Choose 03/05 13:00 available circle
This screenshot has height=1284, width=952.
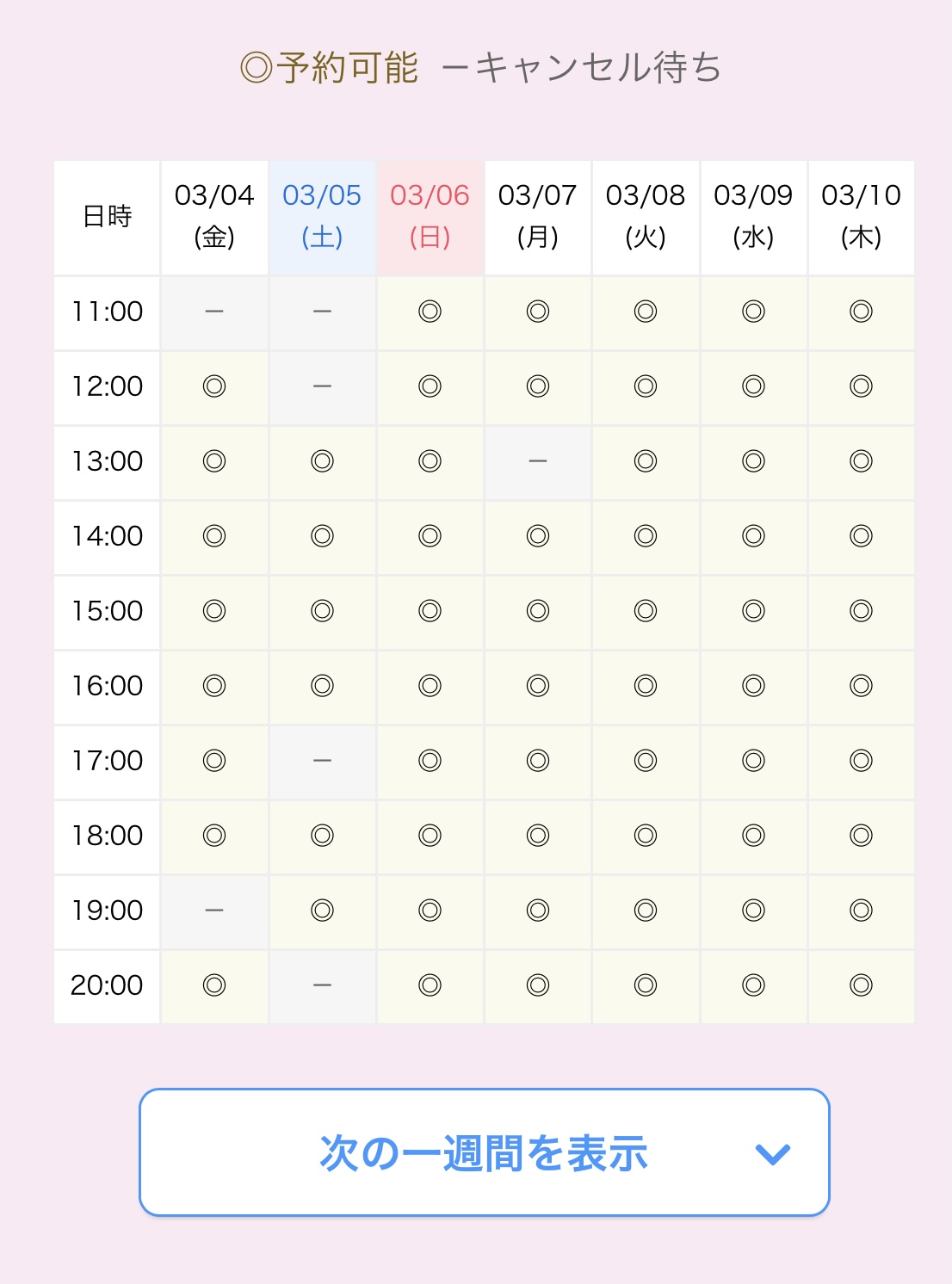point(322,461)
